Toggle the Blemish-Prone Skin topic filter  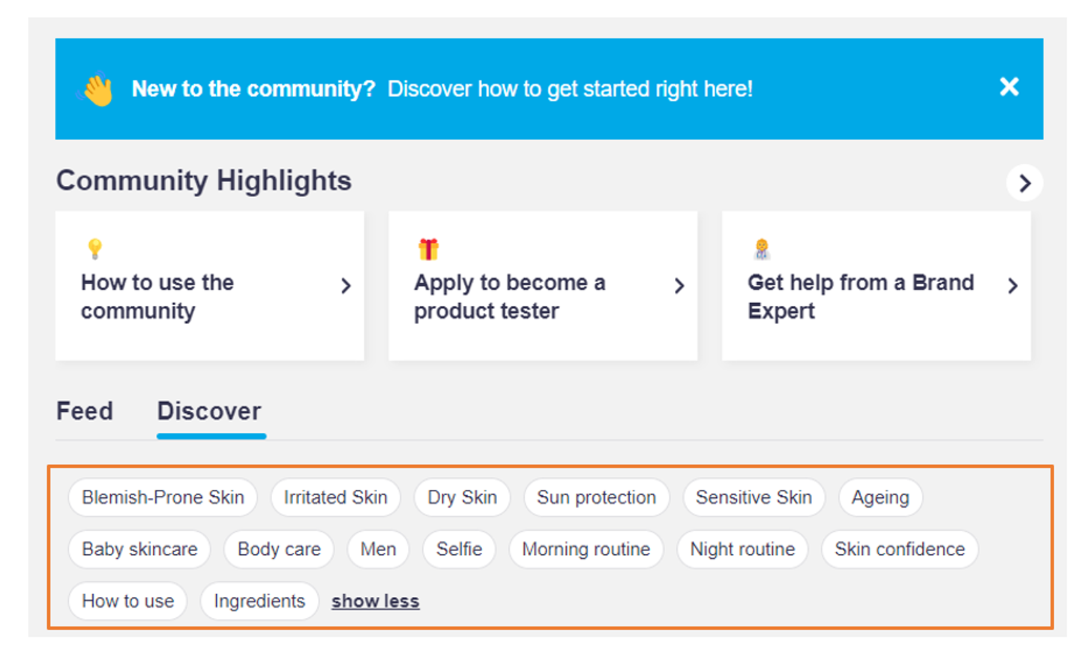coord(163,497)
